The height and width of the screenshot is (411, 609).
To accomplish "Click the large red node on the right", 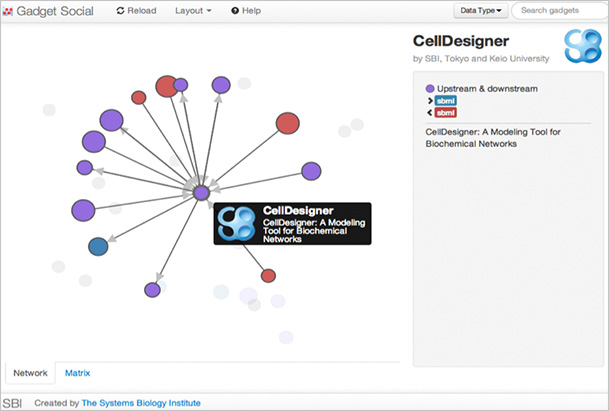I will pos(287,123).
